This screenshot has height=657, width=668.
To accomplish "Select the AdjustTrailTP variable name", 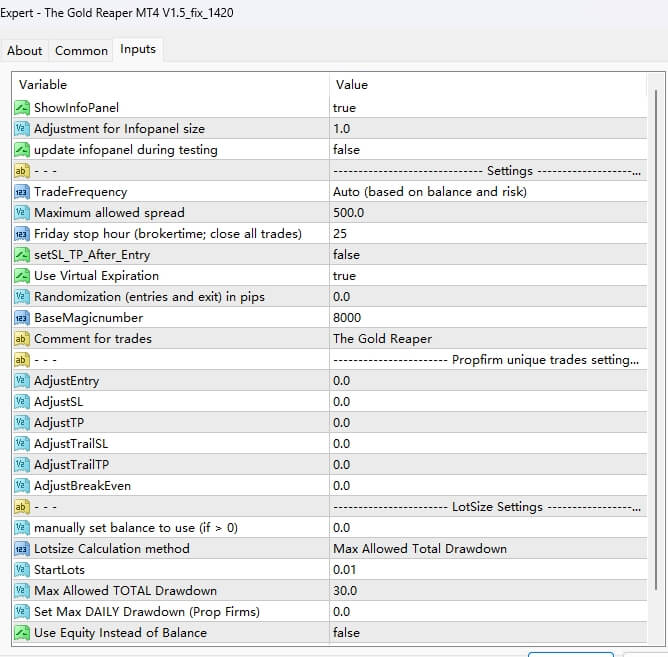I will (72, 465).
